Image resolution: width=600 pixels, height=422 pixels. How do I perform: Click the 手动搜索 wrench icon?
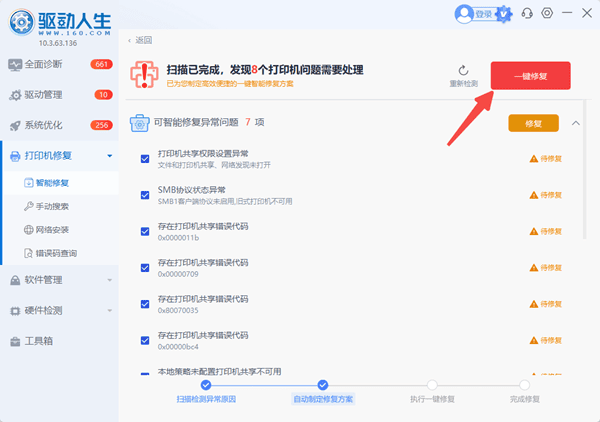click(28, 207)
